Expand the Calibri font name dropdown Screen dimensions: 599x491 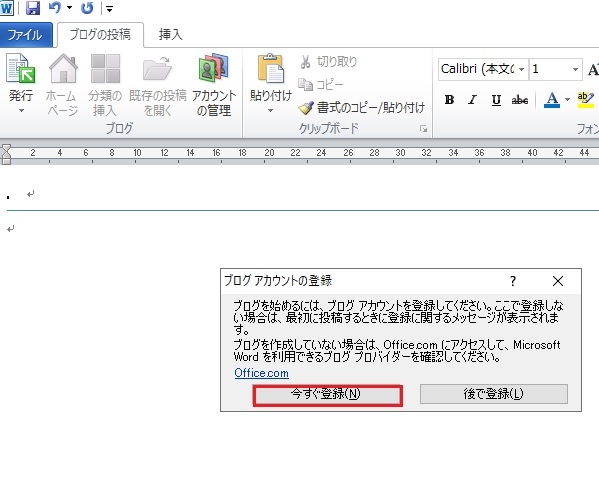[521, 69]
